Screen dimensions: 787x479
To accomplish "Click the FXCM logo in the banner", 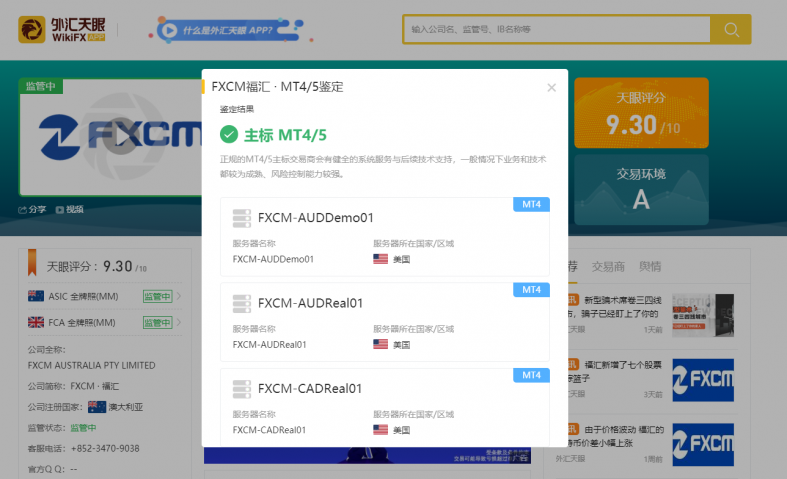I will click(120, 136).
